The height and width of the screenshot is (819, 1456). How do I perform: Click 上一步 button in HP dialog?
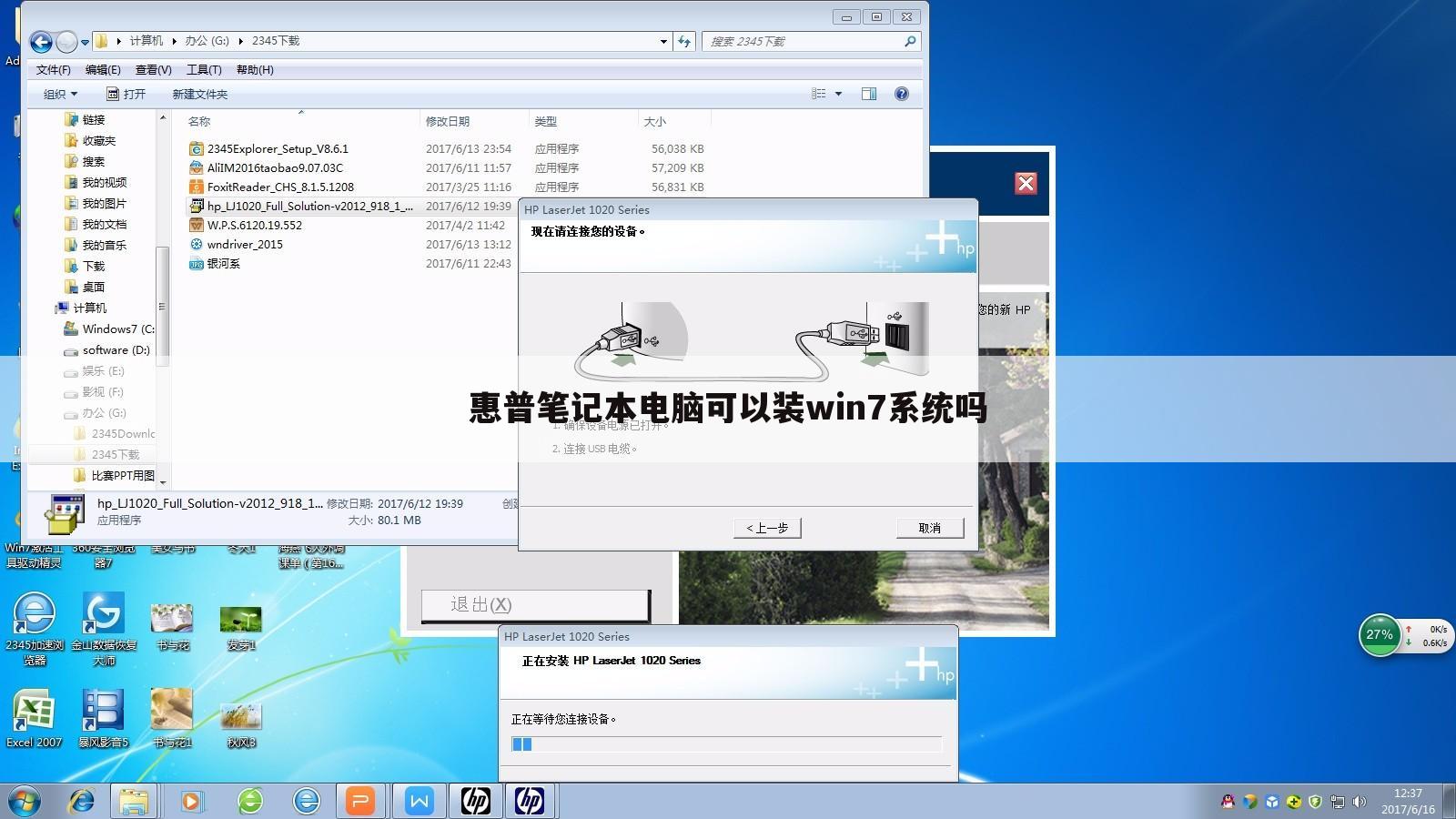click(x=767, y=528)
